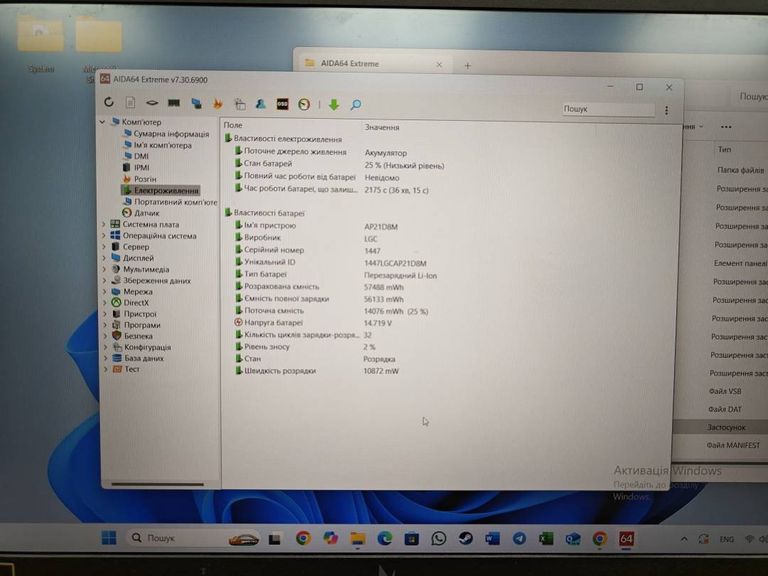Select the Швидкість розрядки row

pos(317,371)
